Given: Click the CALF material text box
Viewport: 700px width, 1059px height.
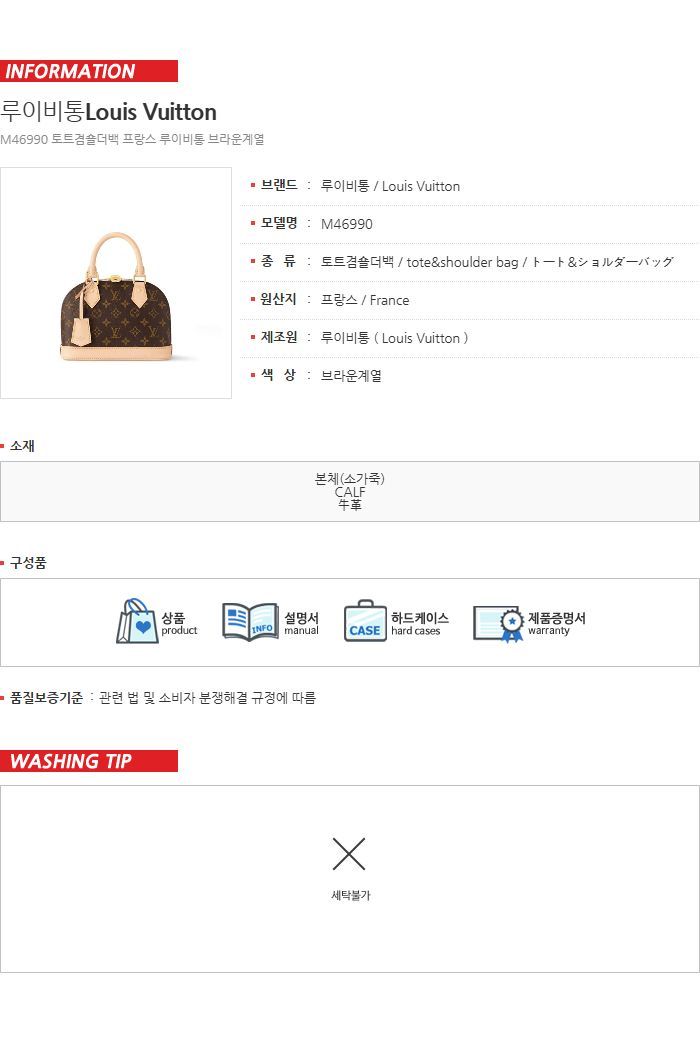Looking at the screenshot, I should (x=350, y=492).
